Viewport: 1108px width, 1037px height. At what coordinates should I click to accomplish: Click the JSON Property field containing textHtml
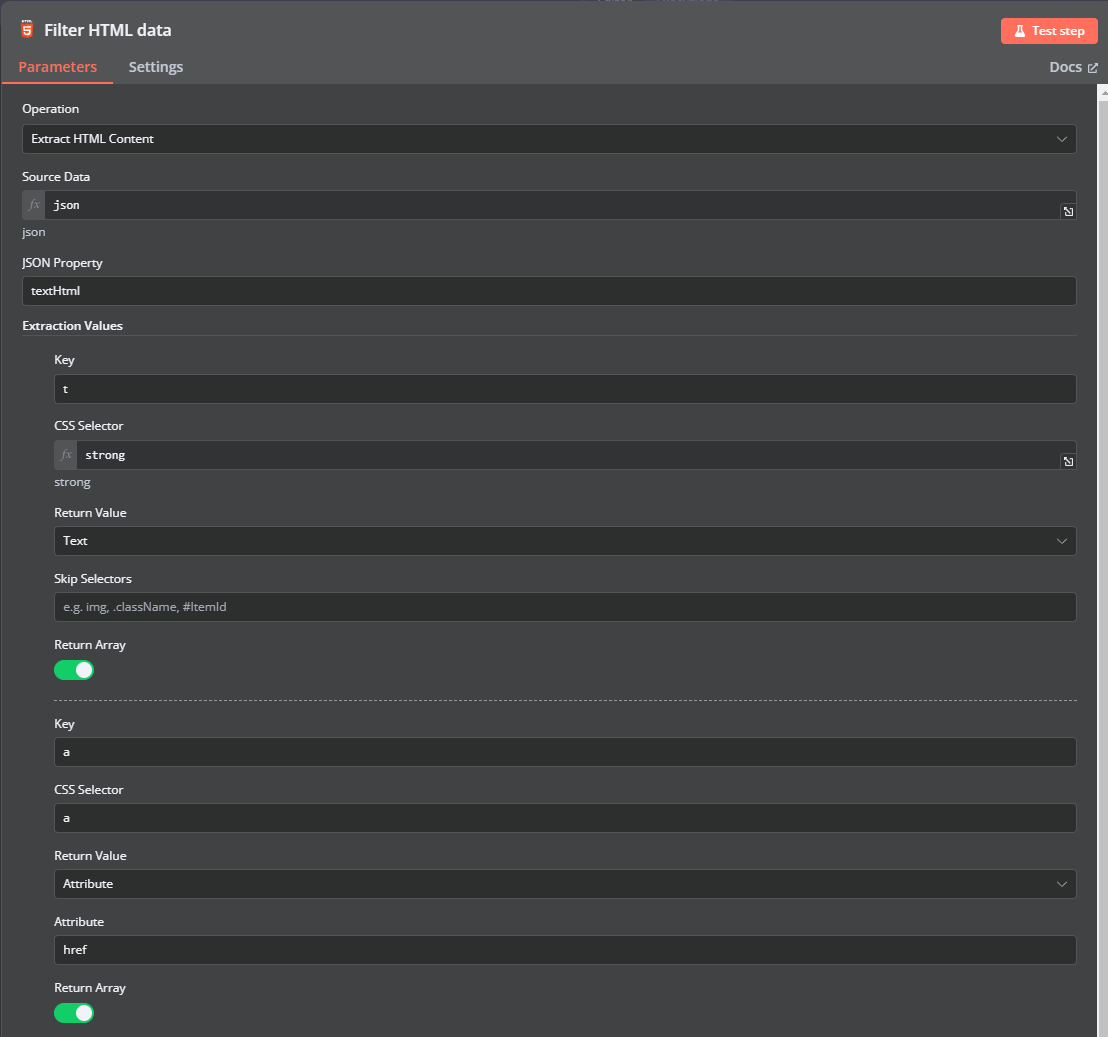(x=548, y=291)
